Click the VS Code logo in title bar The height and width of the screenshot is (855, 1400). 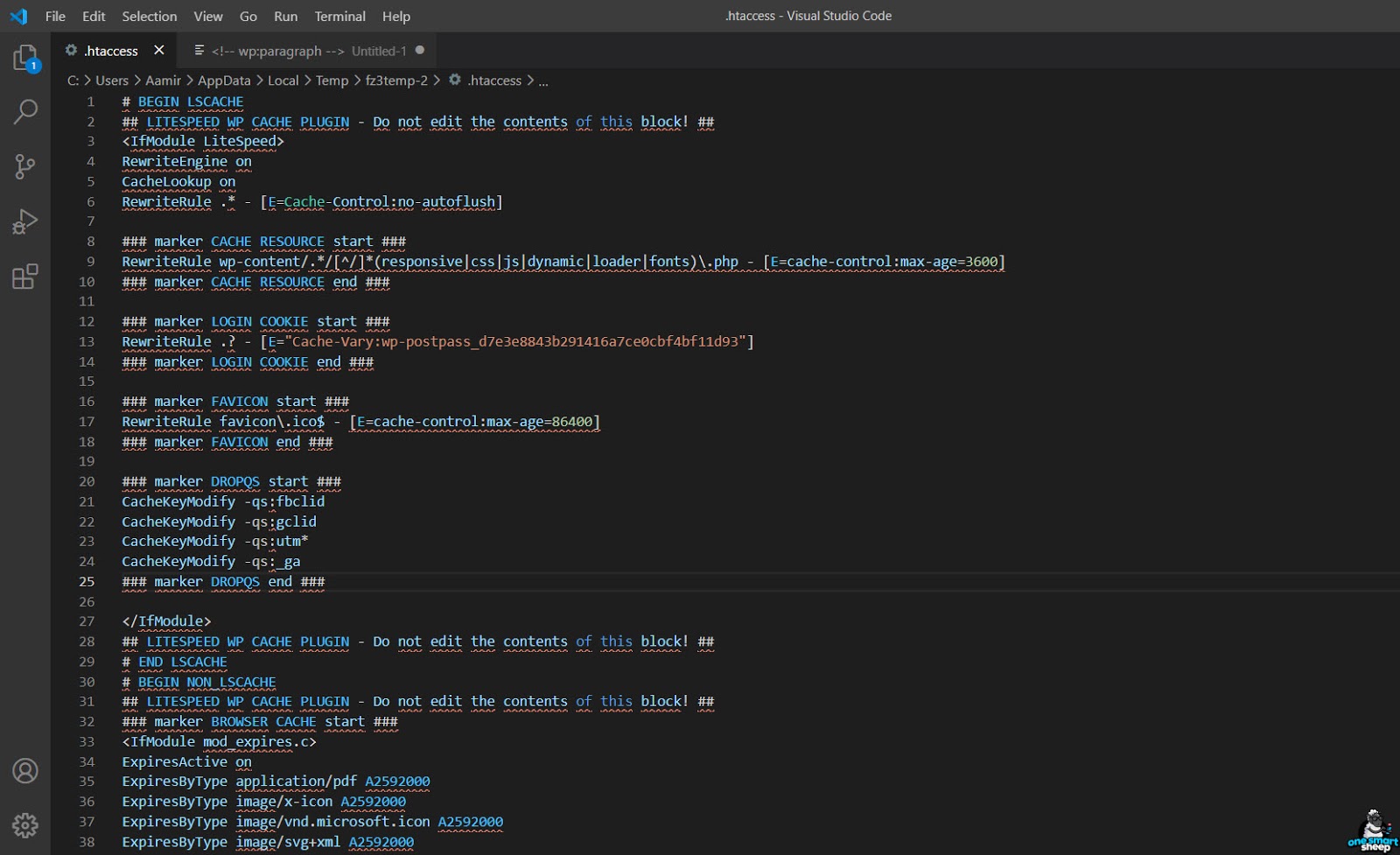pos(18,16)
